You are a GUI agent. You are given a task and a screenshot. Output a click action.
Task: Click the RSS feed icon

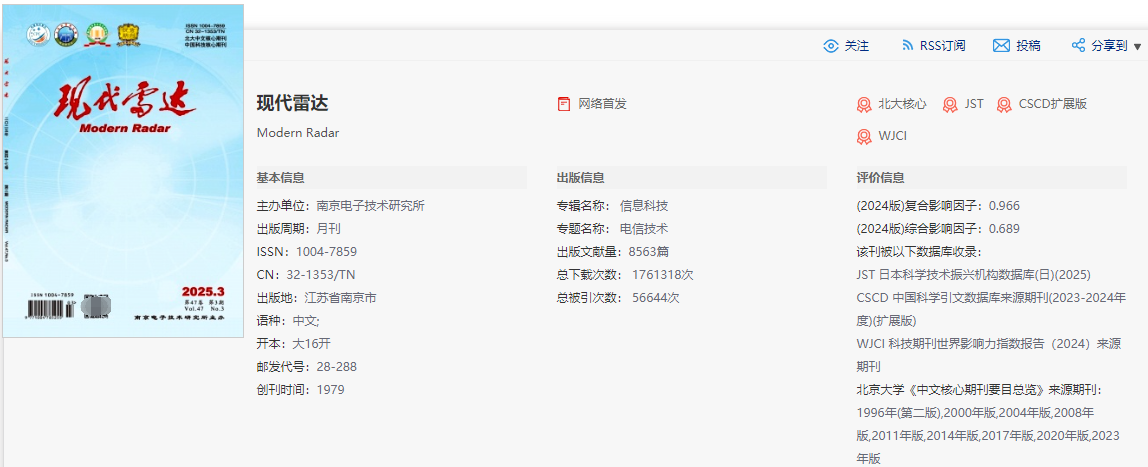[x=907, y=45]
